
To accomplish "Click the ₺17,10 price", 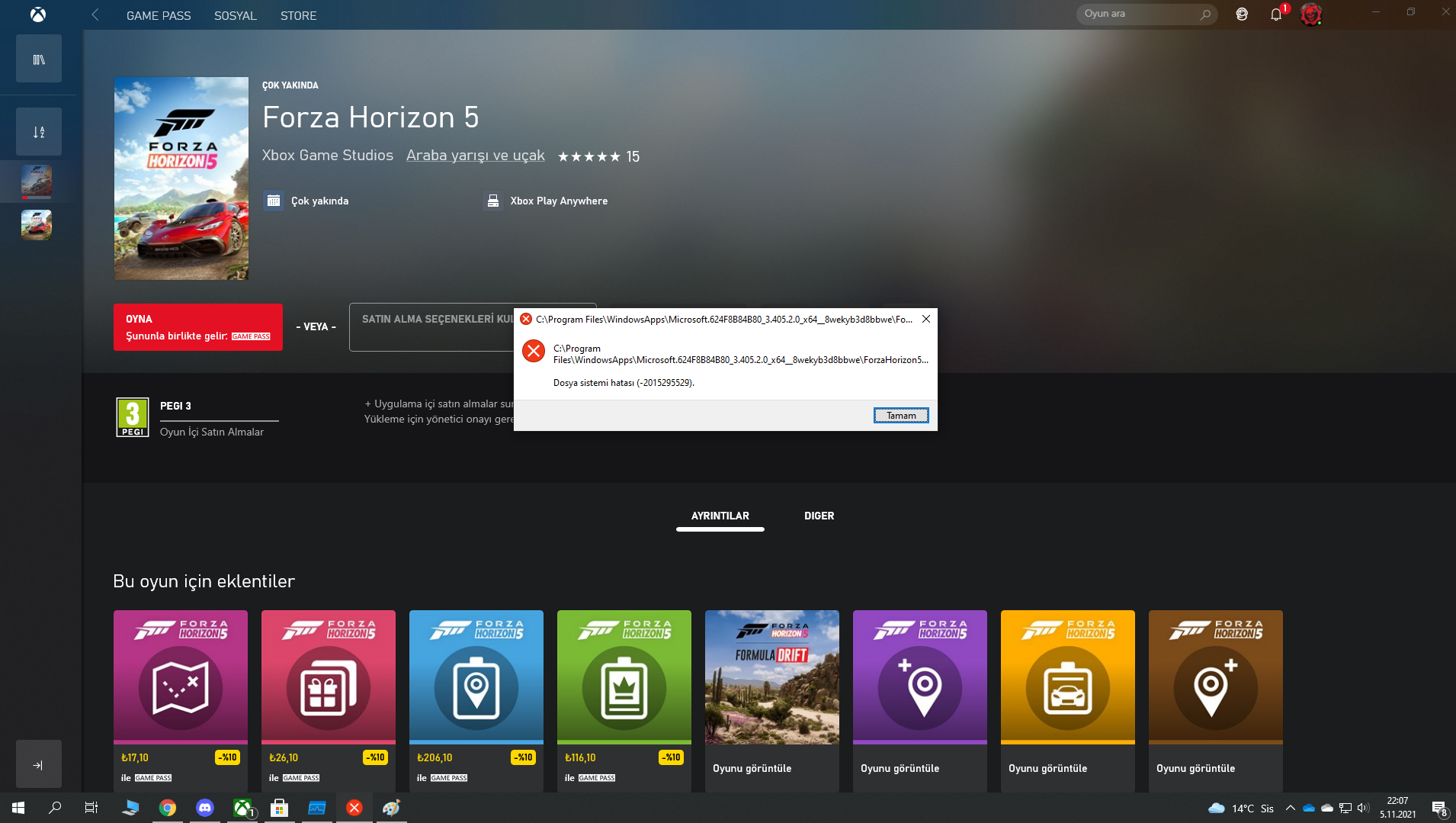I will 135,757.
